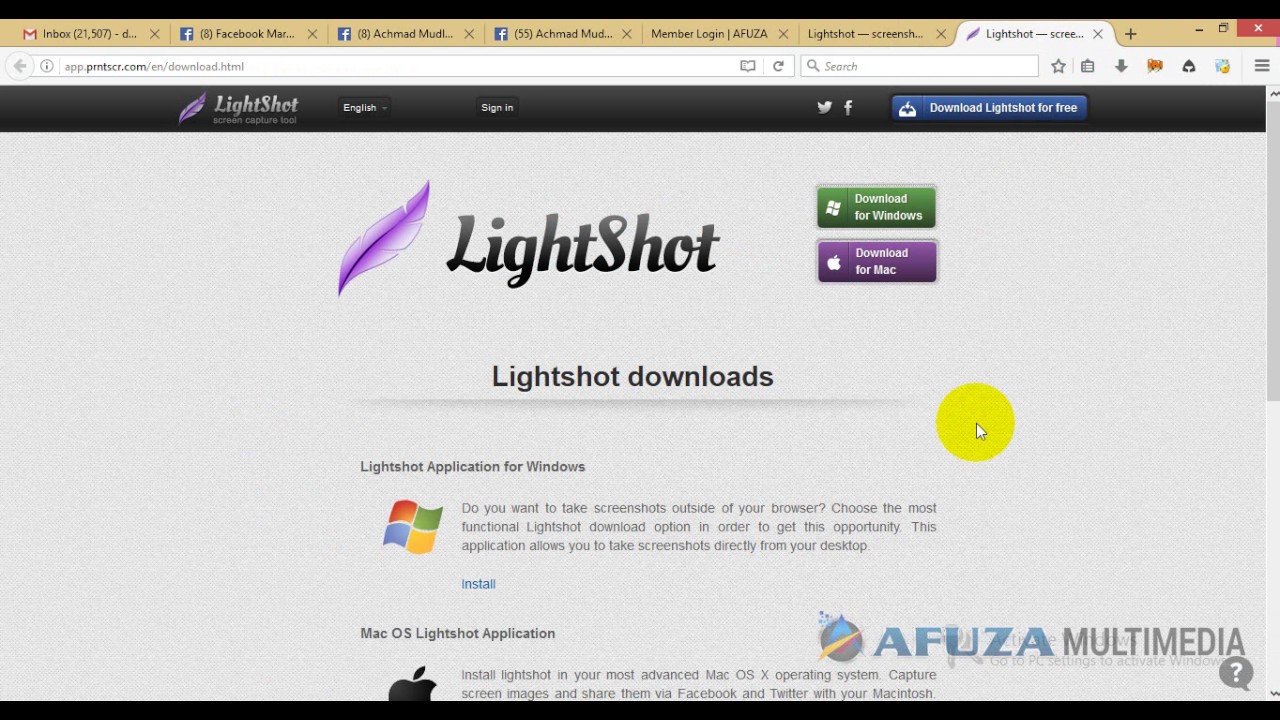The image size is (1280, 720).
Task: Reload the current page
Action: [778, 66]
